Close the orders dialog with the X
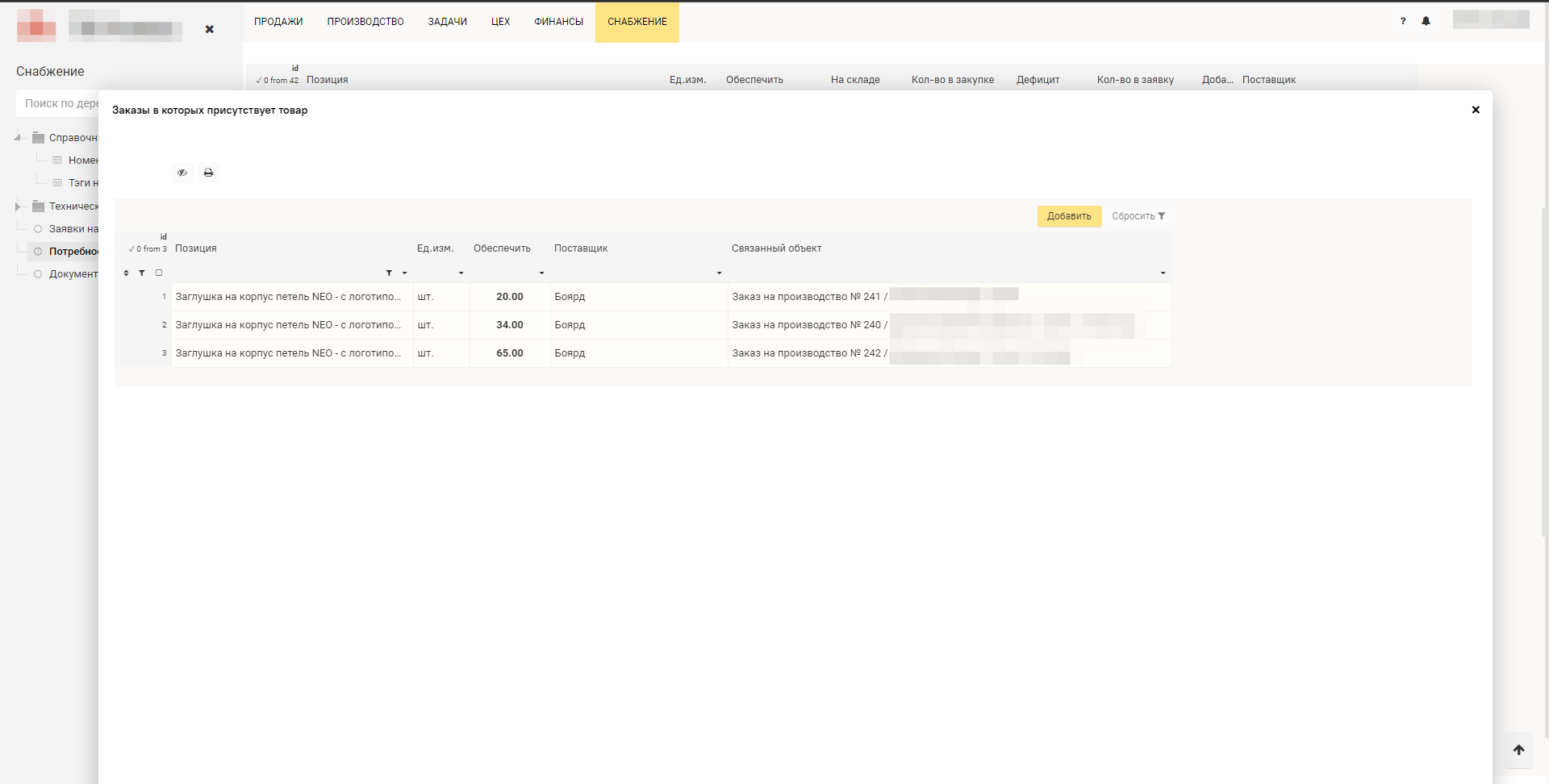 [1476, 110]
